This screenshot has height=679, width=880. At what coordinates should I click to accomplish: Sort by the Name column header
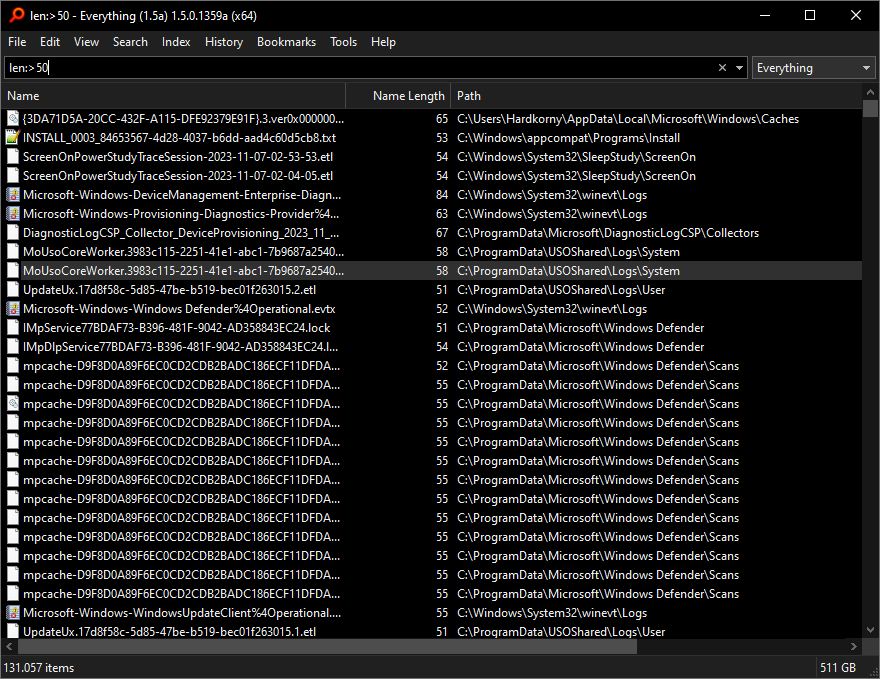click(x=173, y=96)
